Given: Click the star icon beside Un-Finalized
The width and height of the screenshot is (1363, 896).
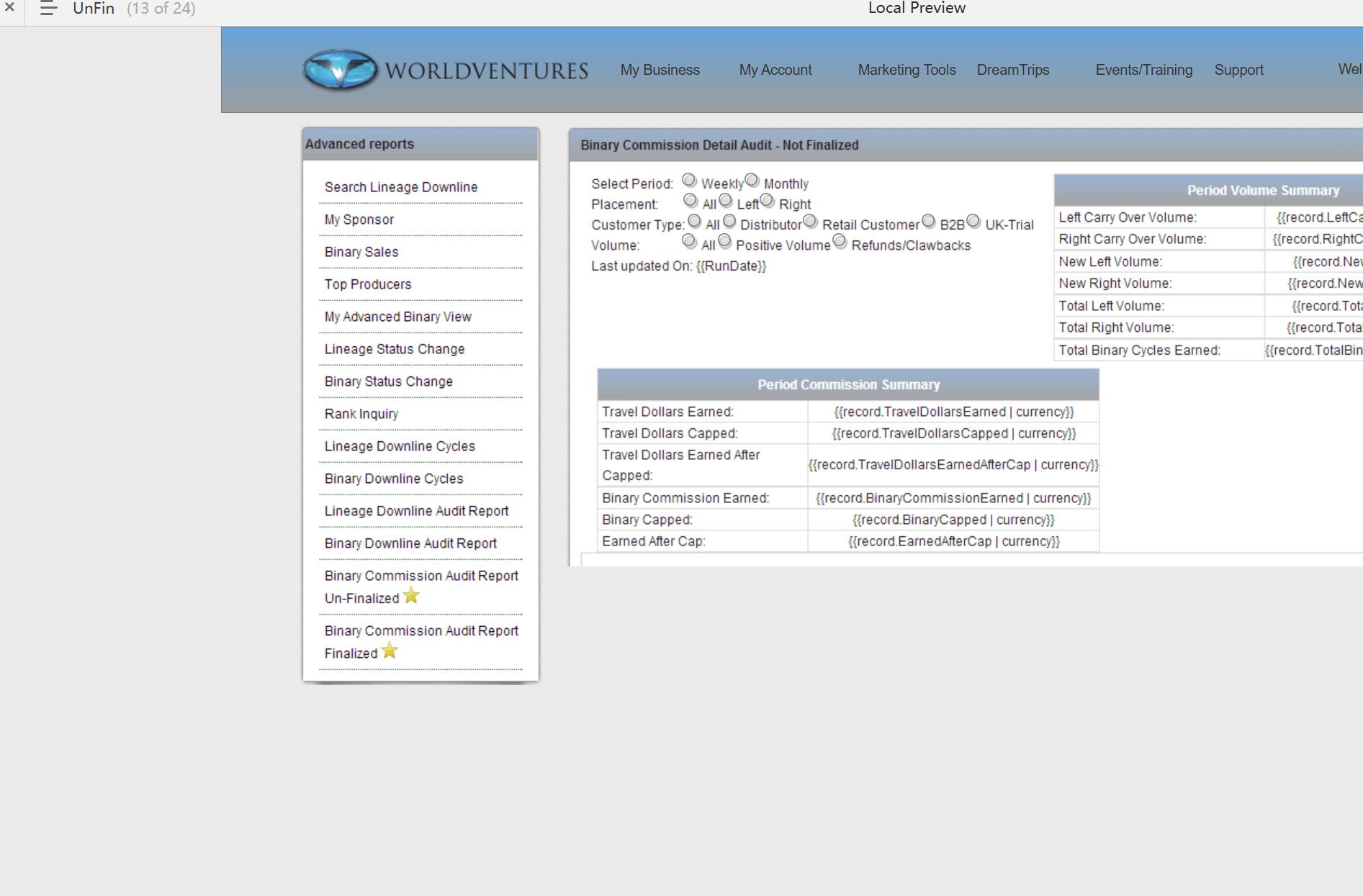Looking at the screenshot, I should pyautogui.click(x=411, y=596).
